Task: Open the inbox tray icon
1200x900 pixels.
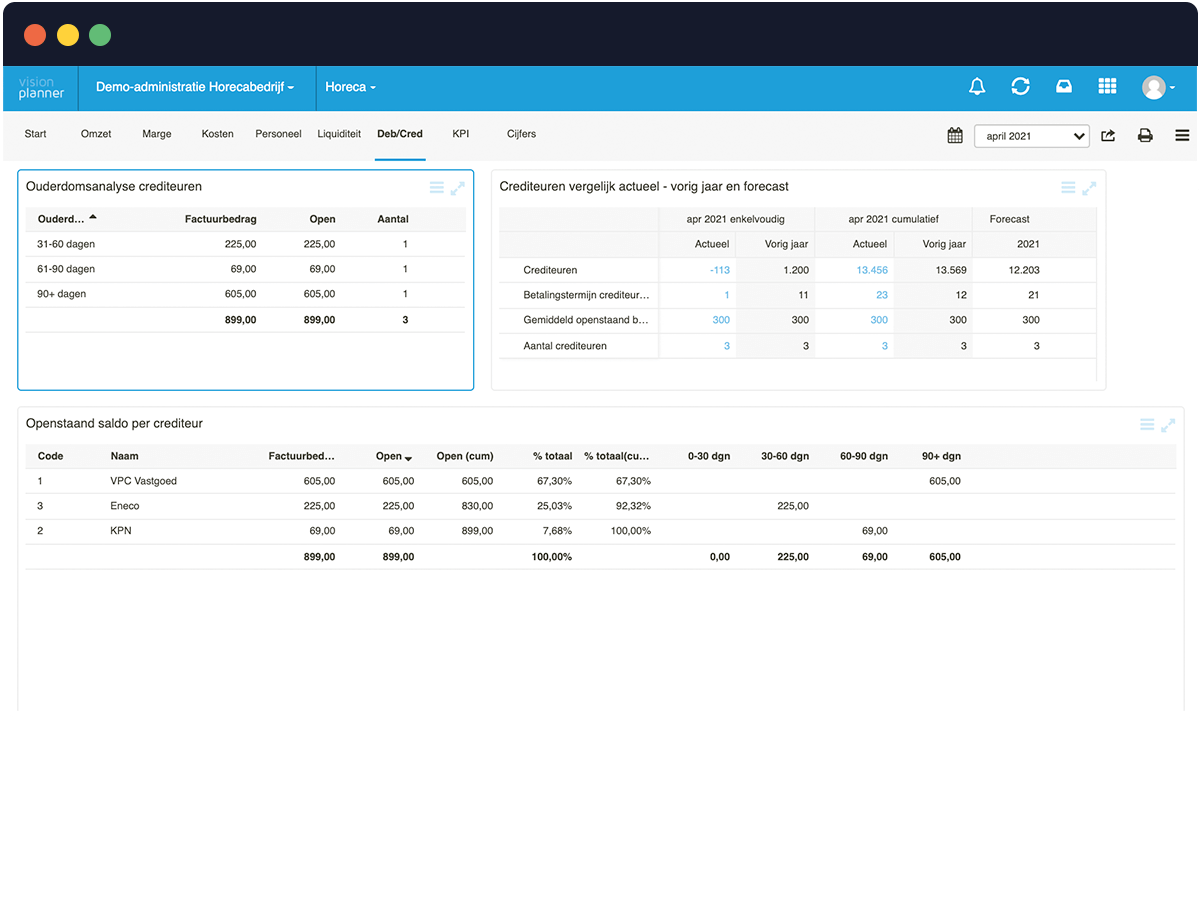Action: point(1064,87)
